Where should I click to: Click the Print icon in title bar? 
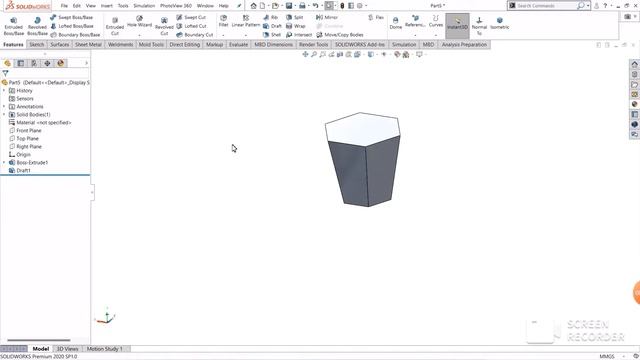coord(302,6)
